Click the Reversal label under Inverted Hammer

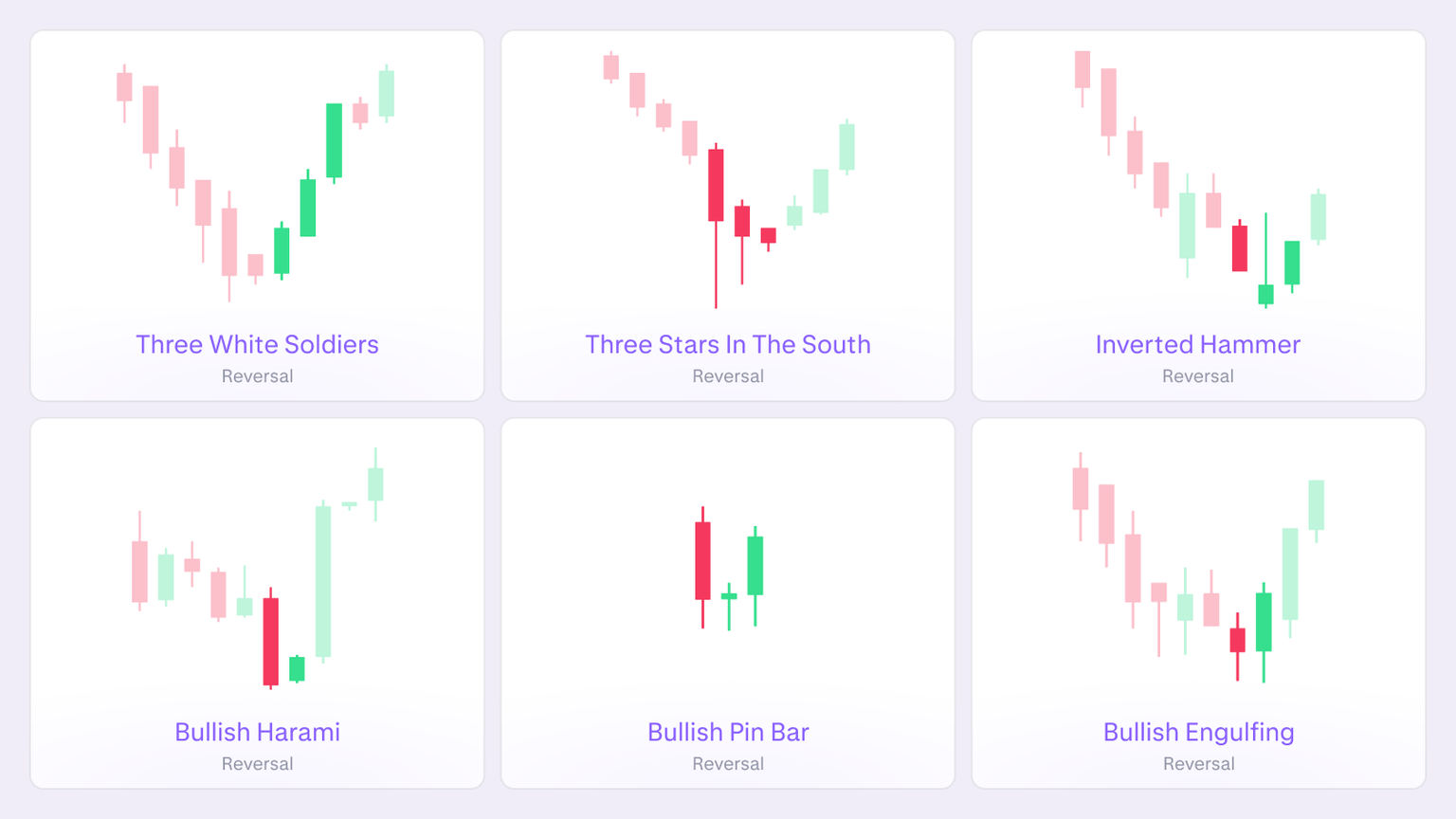coord(1197,376)
